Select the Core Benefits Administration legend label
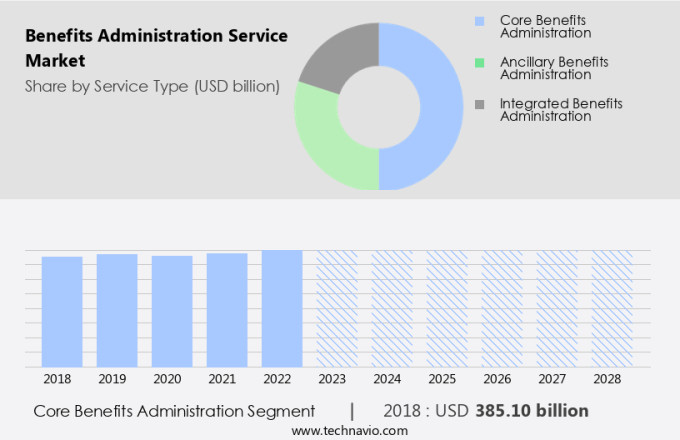 pyautogui.click(x=545, y=27)
